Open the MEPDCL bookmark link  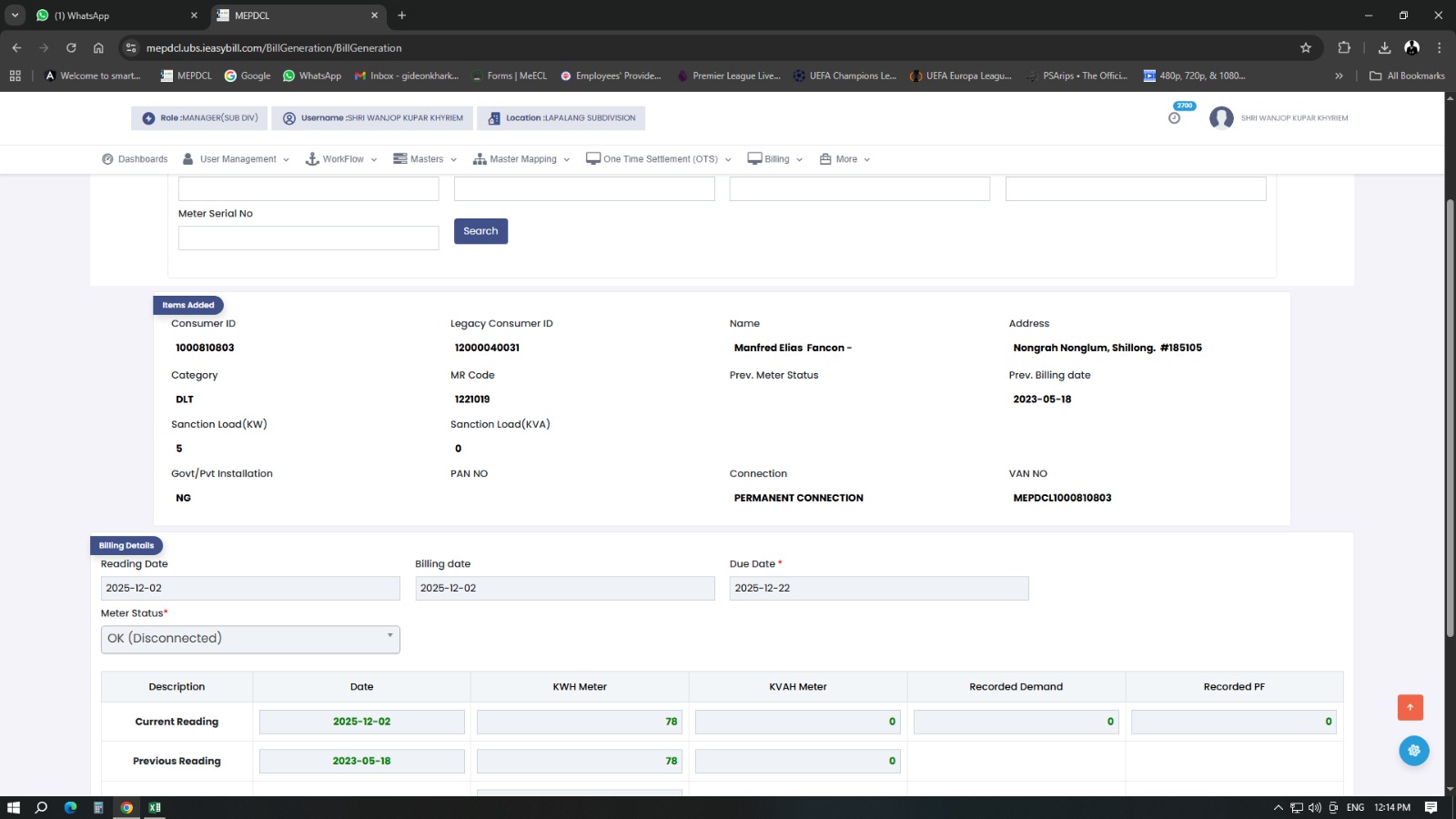(x=186, y=76)
